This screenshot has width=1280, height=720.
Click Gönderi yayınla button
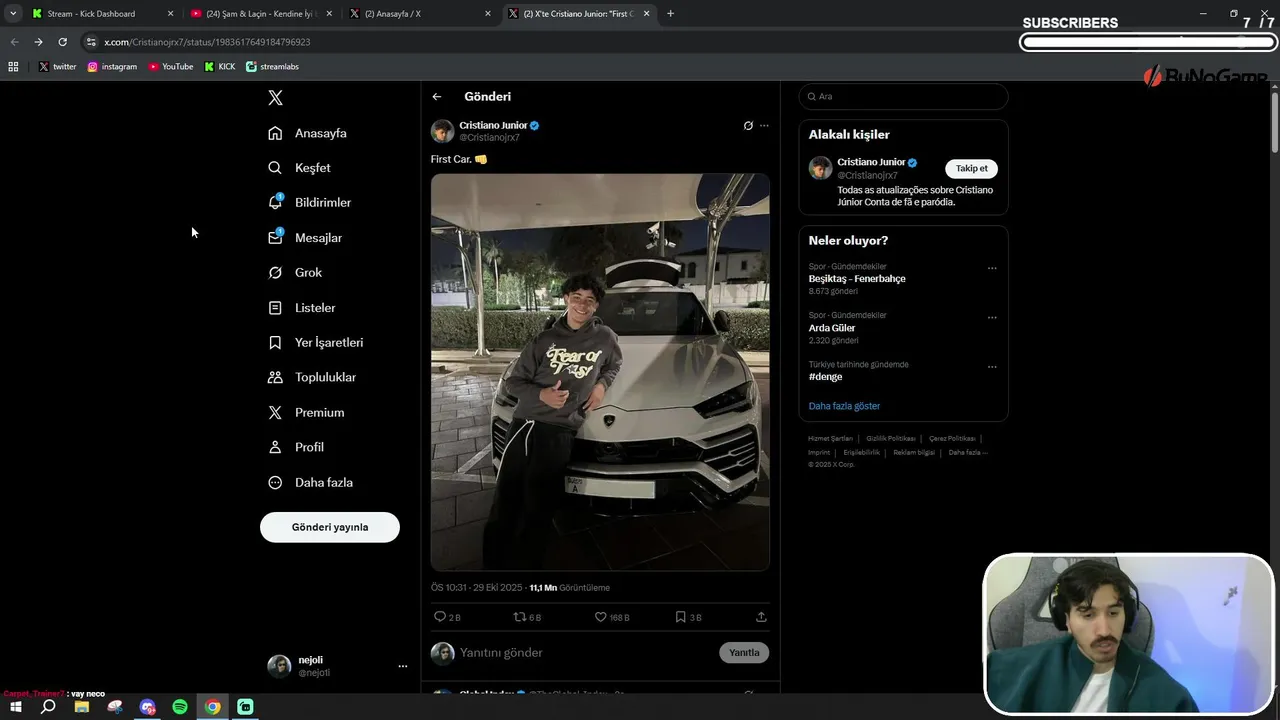click(x=330, y=527)
